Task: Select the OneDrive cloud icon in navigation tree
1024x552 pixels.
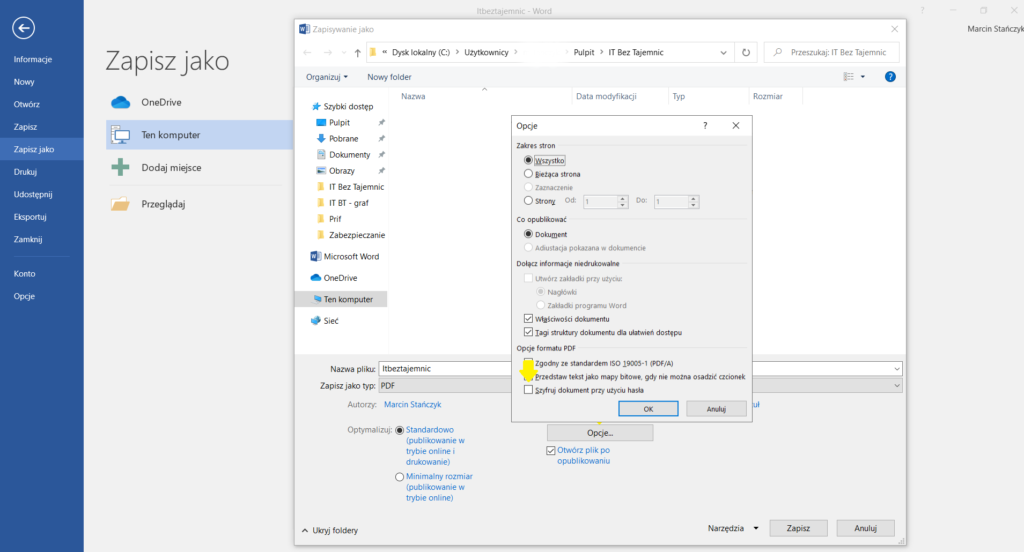Action: (x=316, y=277)
